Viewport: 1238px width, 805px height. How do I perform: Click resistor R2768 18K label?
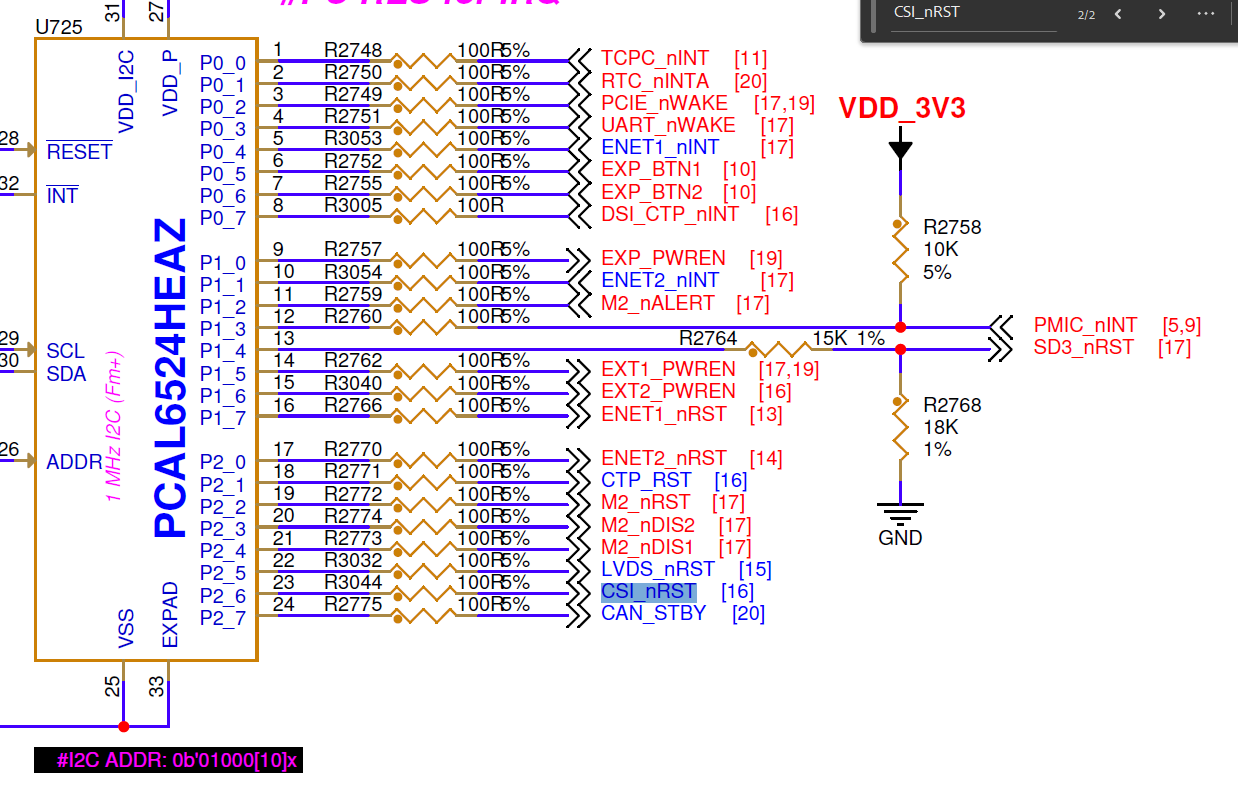pos(952,427)
